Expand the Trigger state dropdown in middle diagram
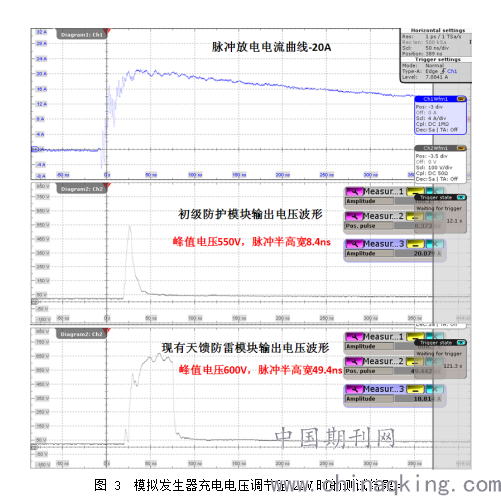The image size is (501, 496). (461, 198)
